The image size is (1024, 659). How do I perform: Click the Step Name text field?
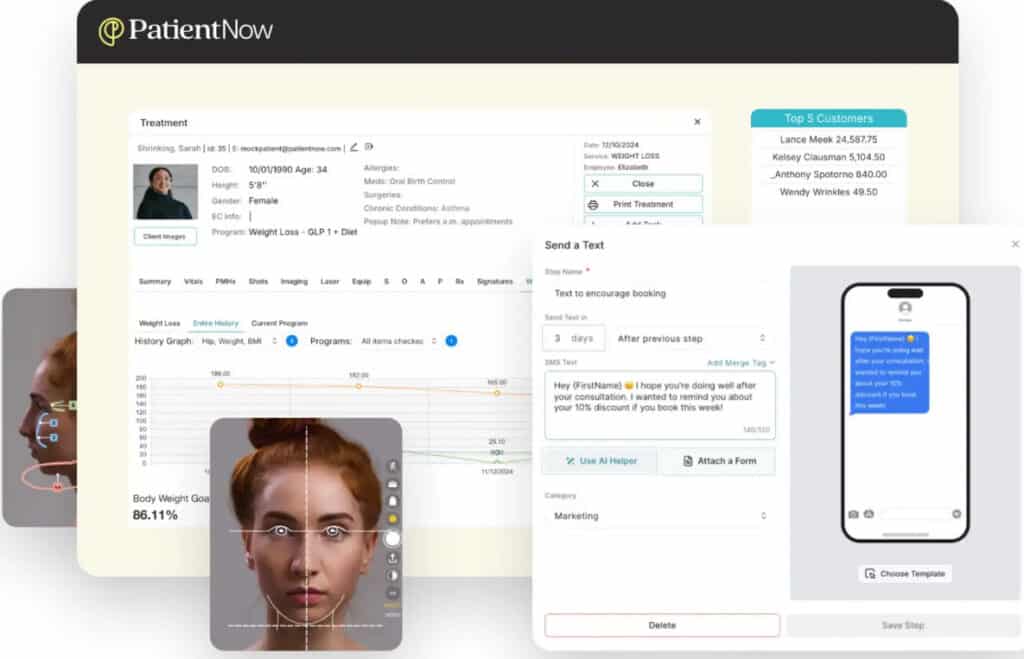pyautogui.click(x=660, y=294)
